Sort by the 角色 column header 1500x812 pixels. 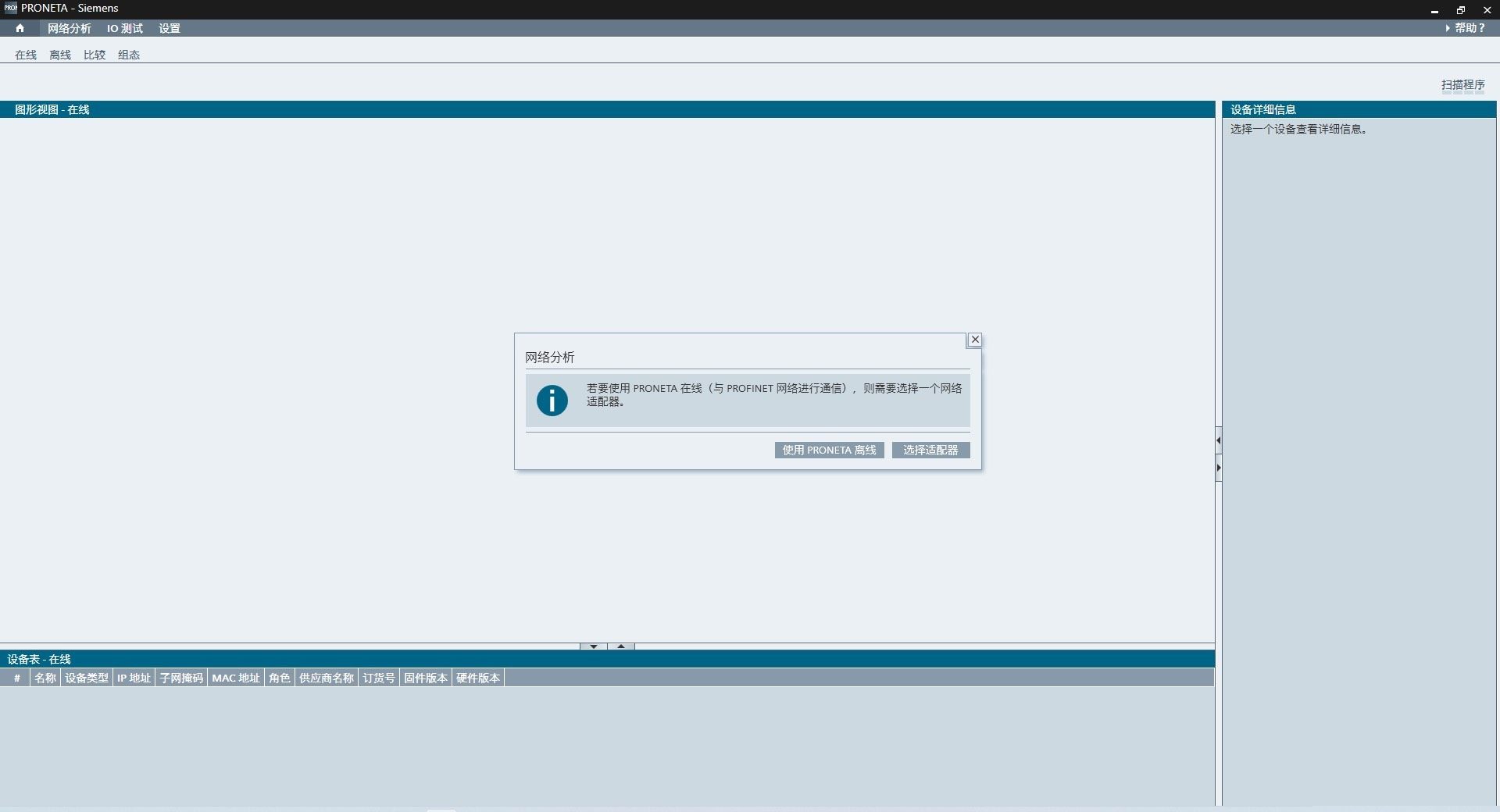[280, 678]
